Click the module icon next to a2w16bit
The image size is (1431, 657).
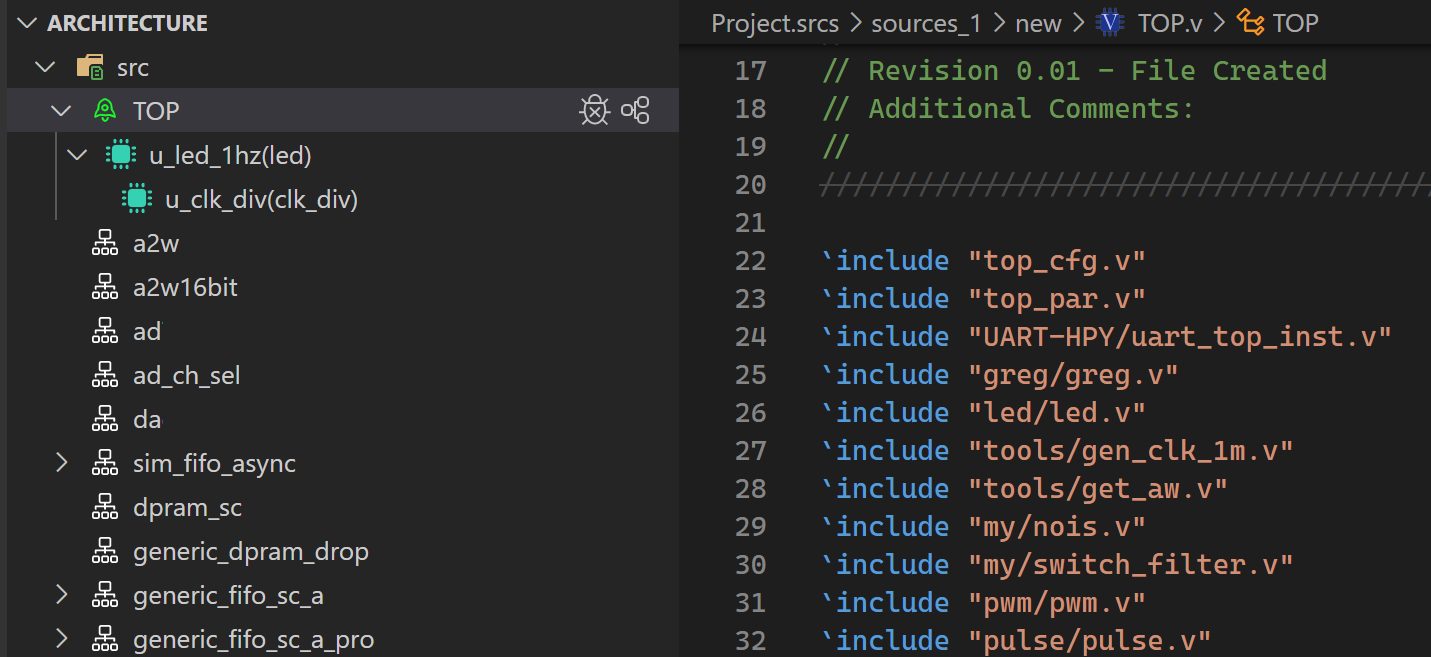pyautogui.click(x=105, y=287)
